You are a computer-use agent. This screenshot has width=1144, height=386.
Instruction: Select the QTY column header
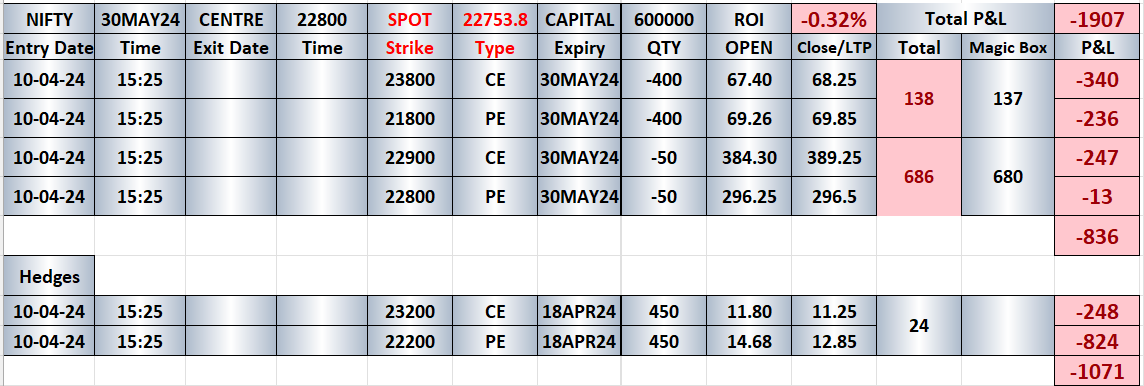point(663,48)
